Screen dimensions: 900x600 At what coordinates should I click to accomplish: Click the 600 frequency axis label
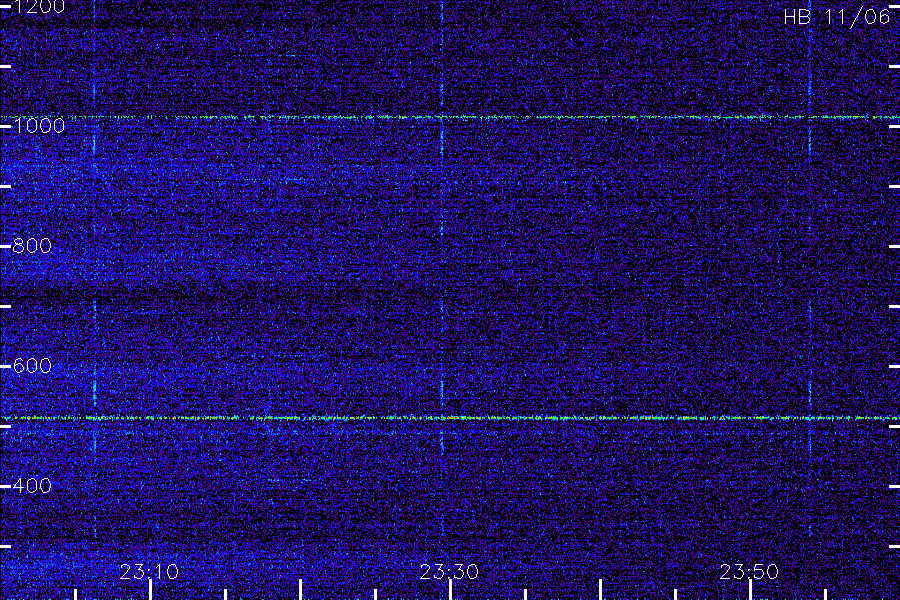pyautogui.click(x=32, y=366)
